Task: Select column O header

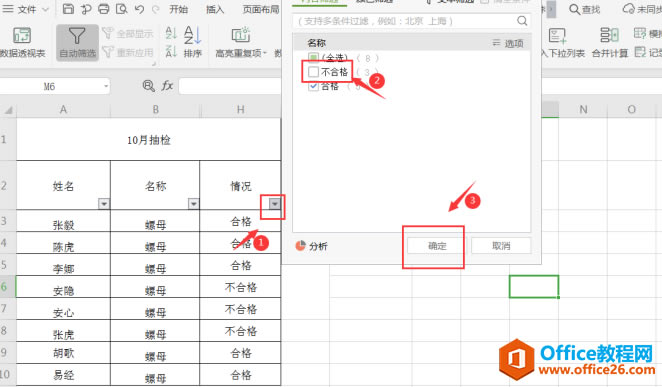Action: (x=631, y=110)
